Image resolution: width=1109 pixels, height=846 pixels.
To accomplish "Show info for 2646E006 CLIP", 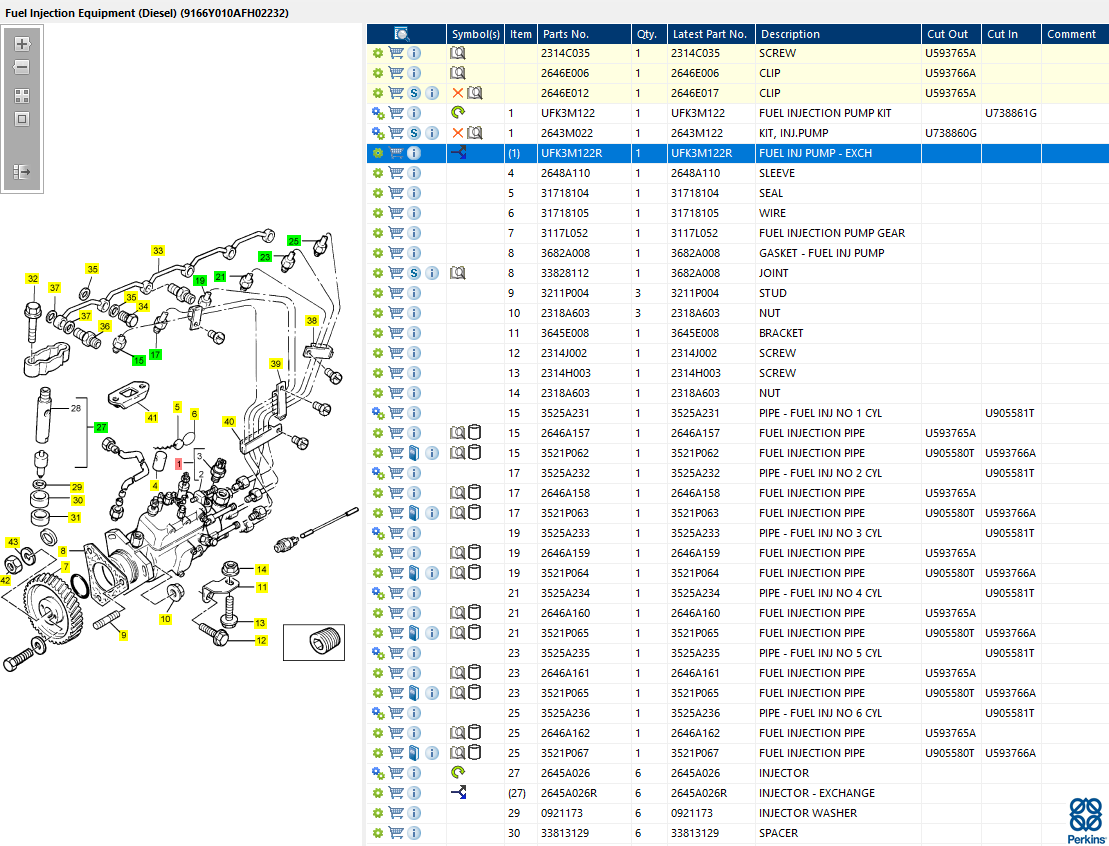I will tap(414, 73).
